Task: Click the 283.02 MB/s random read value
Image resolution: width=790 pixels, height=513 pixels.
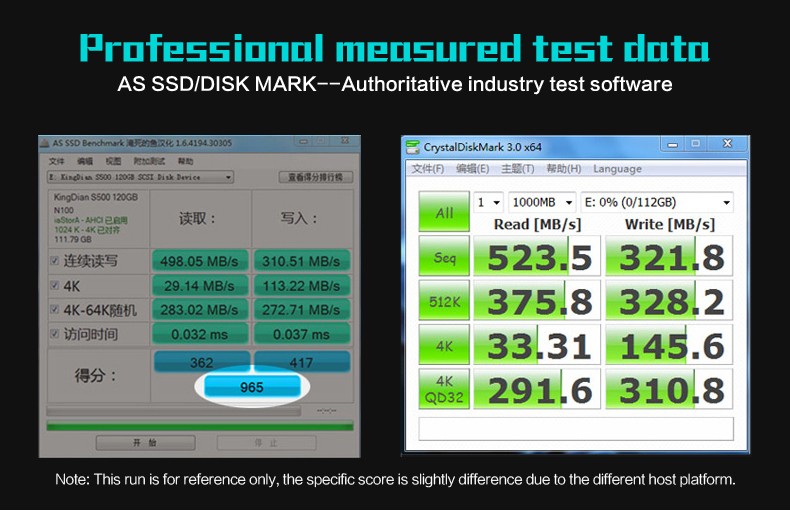Action: [x=200, y=309]
